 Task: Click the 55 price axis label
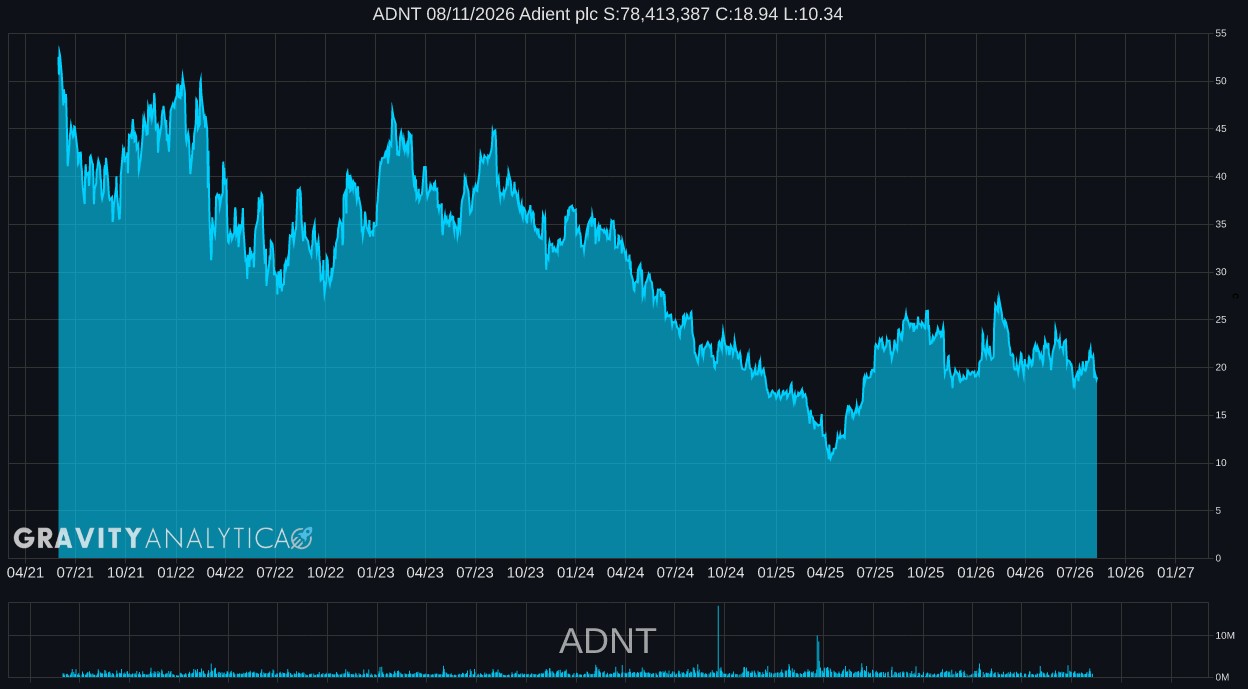pos(1220,34)
